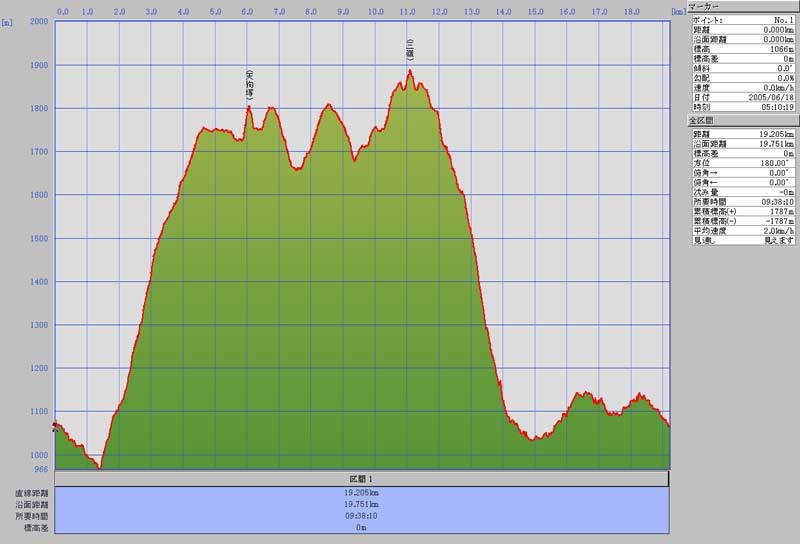Click the start marker point at 0.0 km

click(x=55, y=424)
